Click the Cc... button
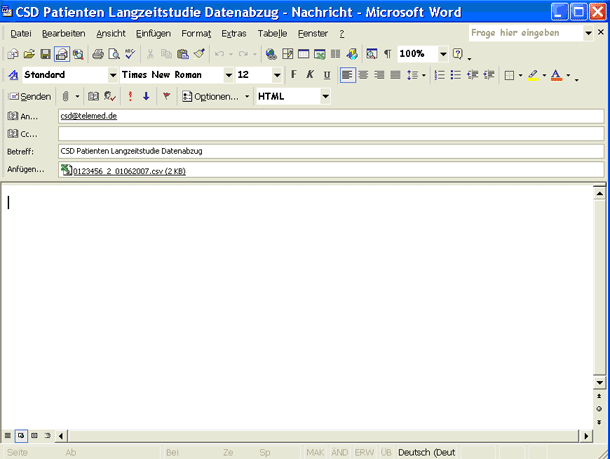 (x=23, y=134)
